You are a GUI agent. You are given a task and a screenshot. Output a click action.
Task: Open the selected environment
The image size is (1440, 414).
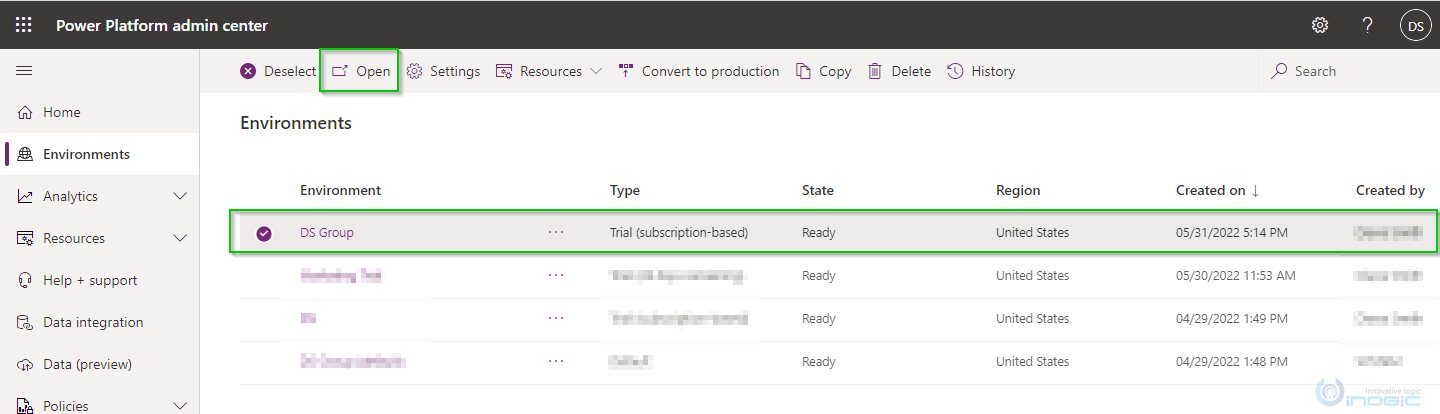tap(361, 71)
